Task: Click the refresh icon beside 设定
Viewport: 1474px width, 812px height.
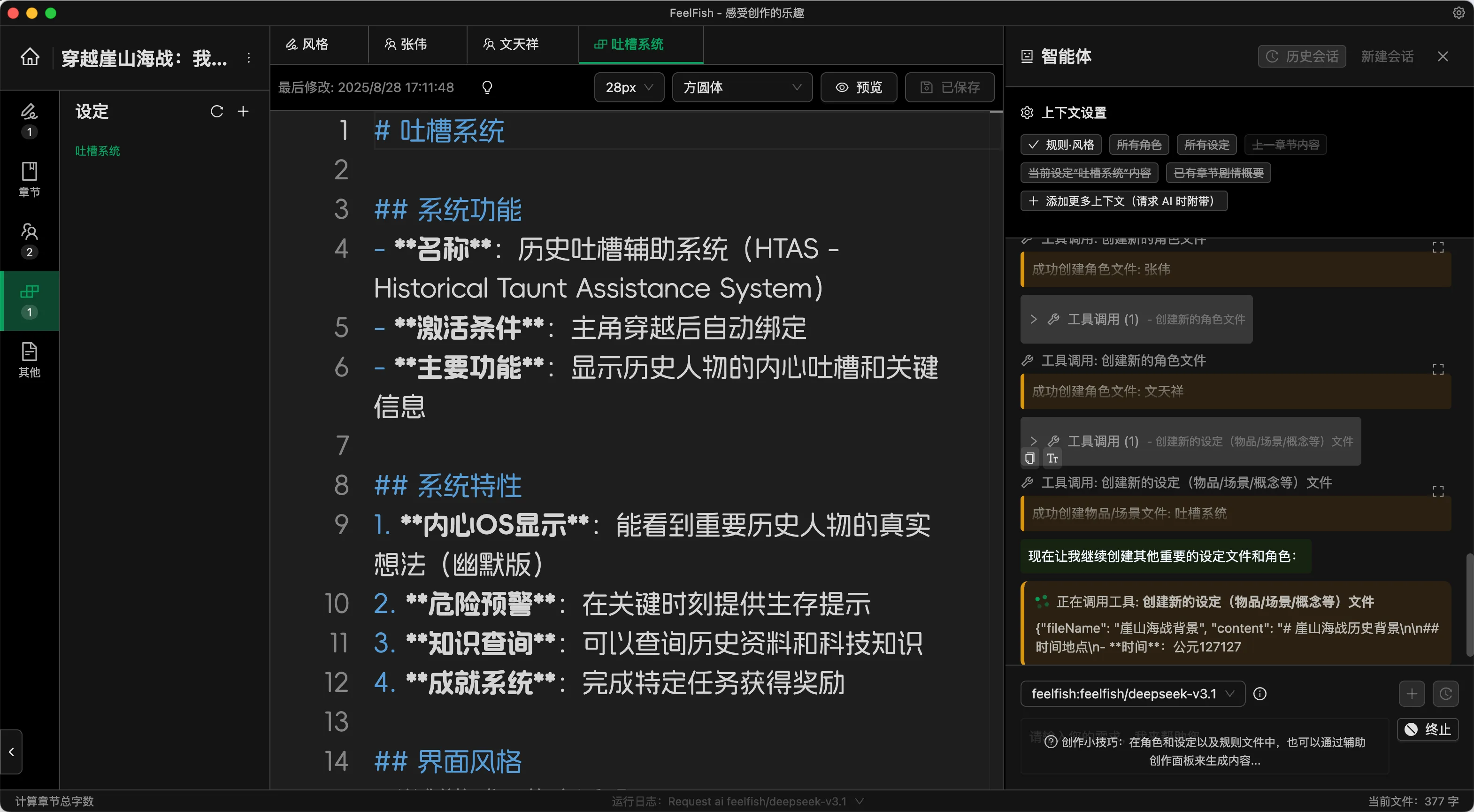Action: click(216, 111)
